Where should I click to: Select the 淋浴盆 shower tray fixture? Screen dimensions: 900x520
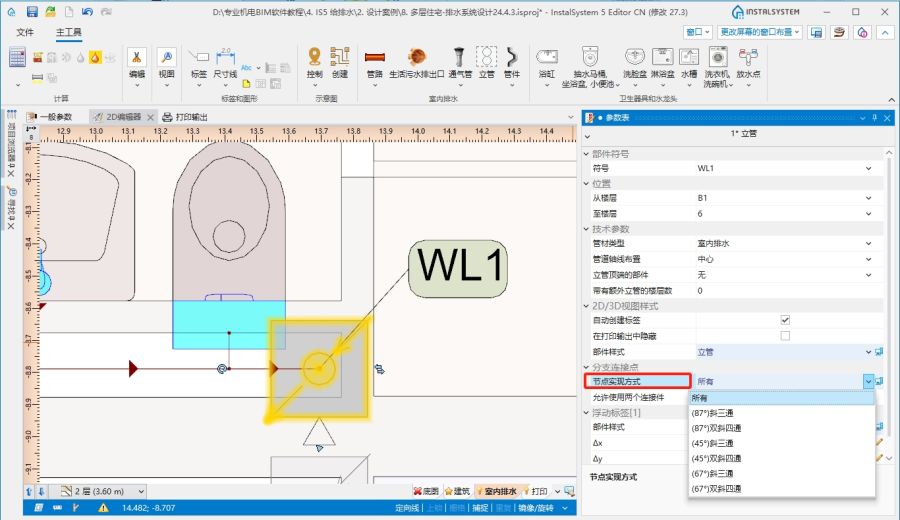663,60
